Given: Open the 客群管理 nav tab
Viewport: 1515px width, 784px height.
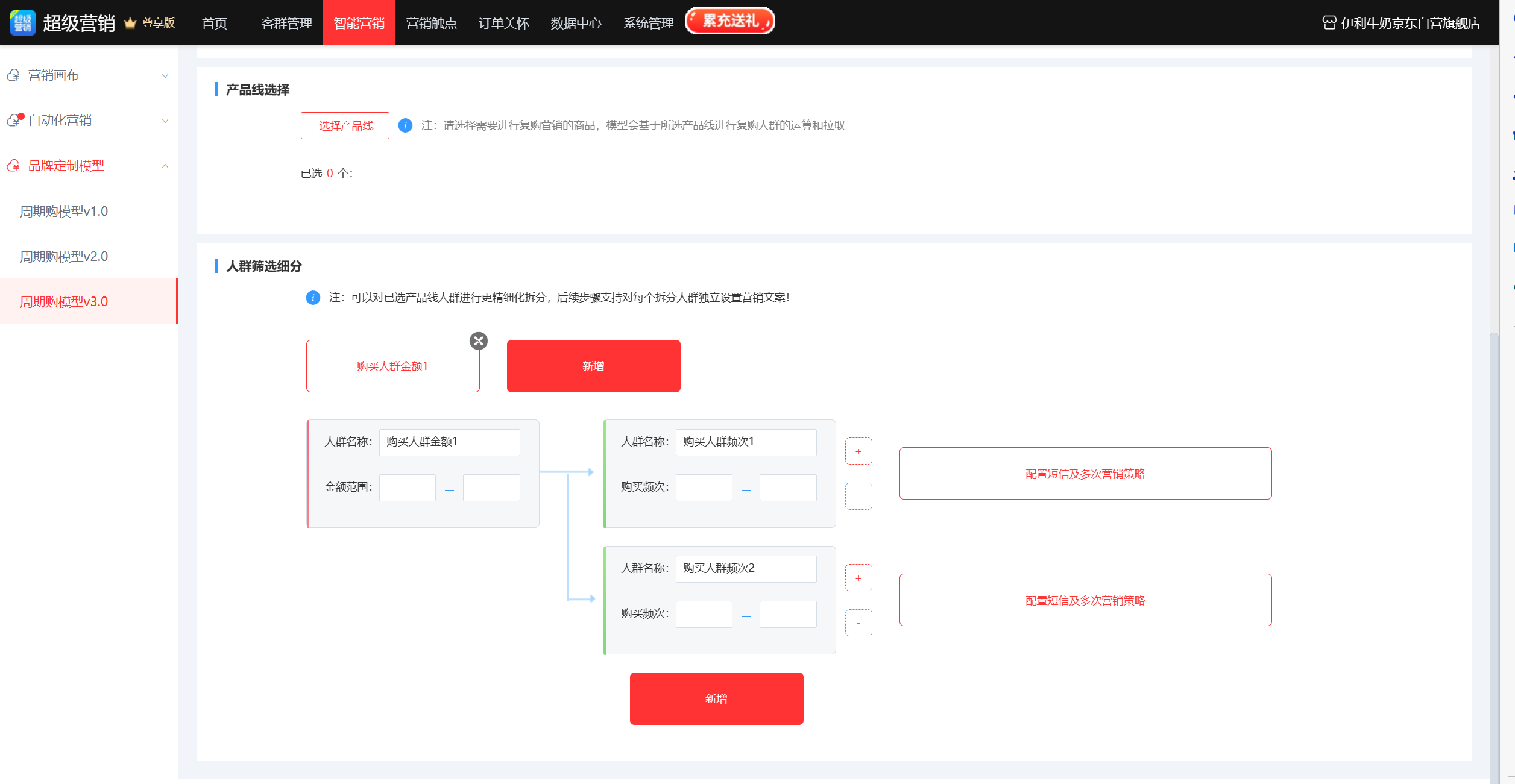Looking at the screenshot, I should click(x=287, y=23).
